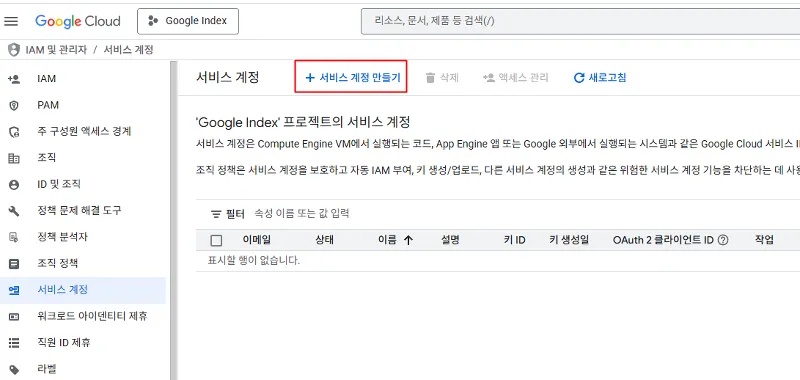This screenshot has width=800, height=380.
Task: Click the 서비스 계정 sidebar icon
Action: click(x=14, y=290)
